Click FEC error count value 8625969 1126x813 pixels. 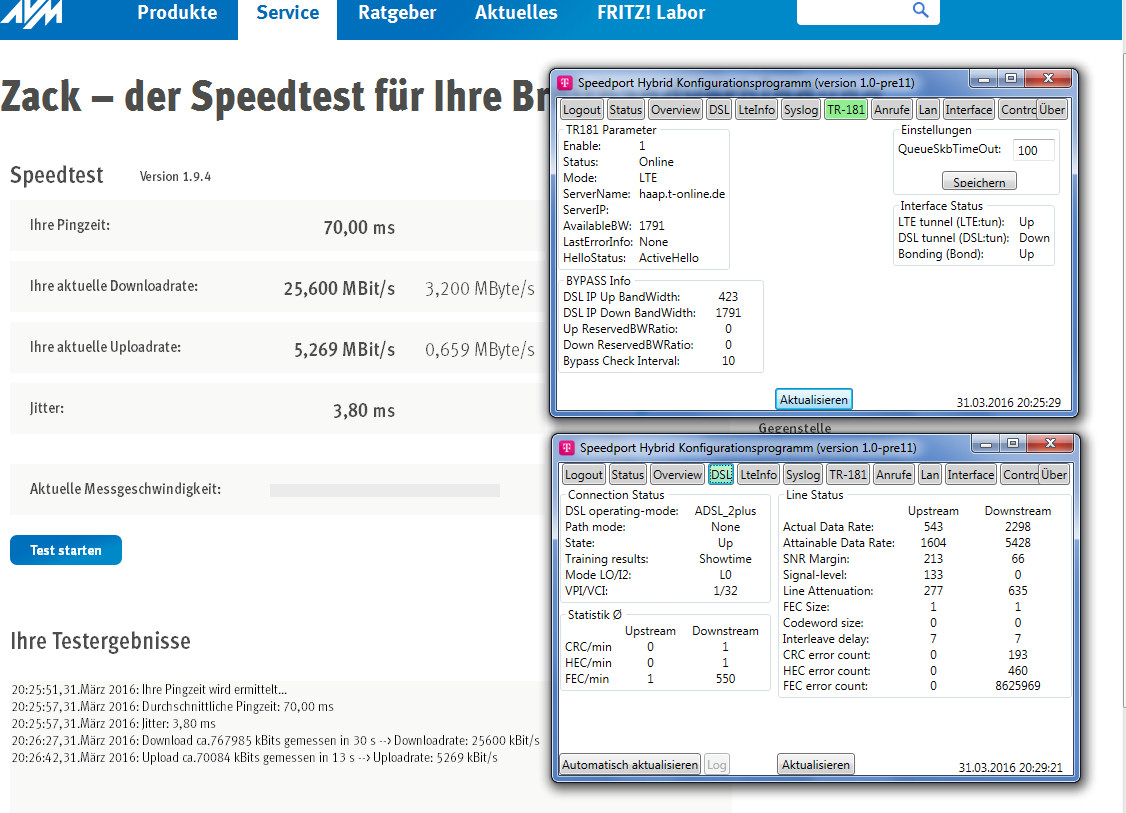pos(1018,686)
